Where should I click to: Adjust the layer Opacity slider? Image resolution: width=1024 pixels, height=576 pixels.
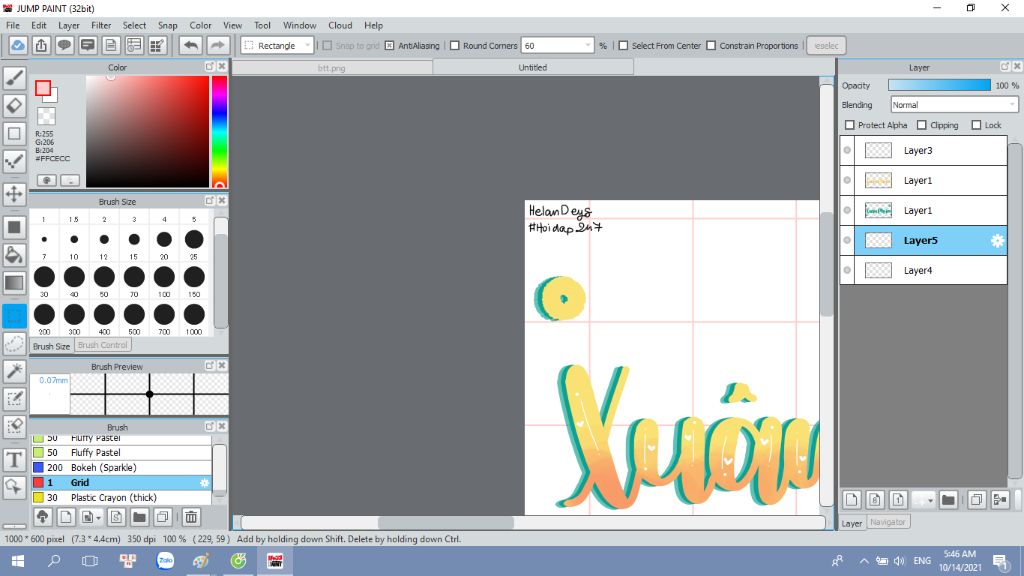click(x=938, y=85)
